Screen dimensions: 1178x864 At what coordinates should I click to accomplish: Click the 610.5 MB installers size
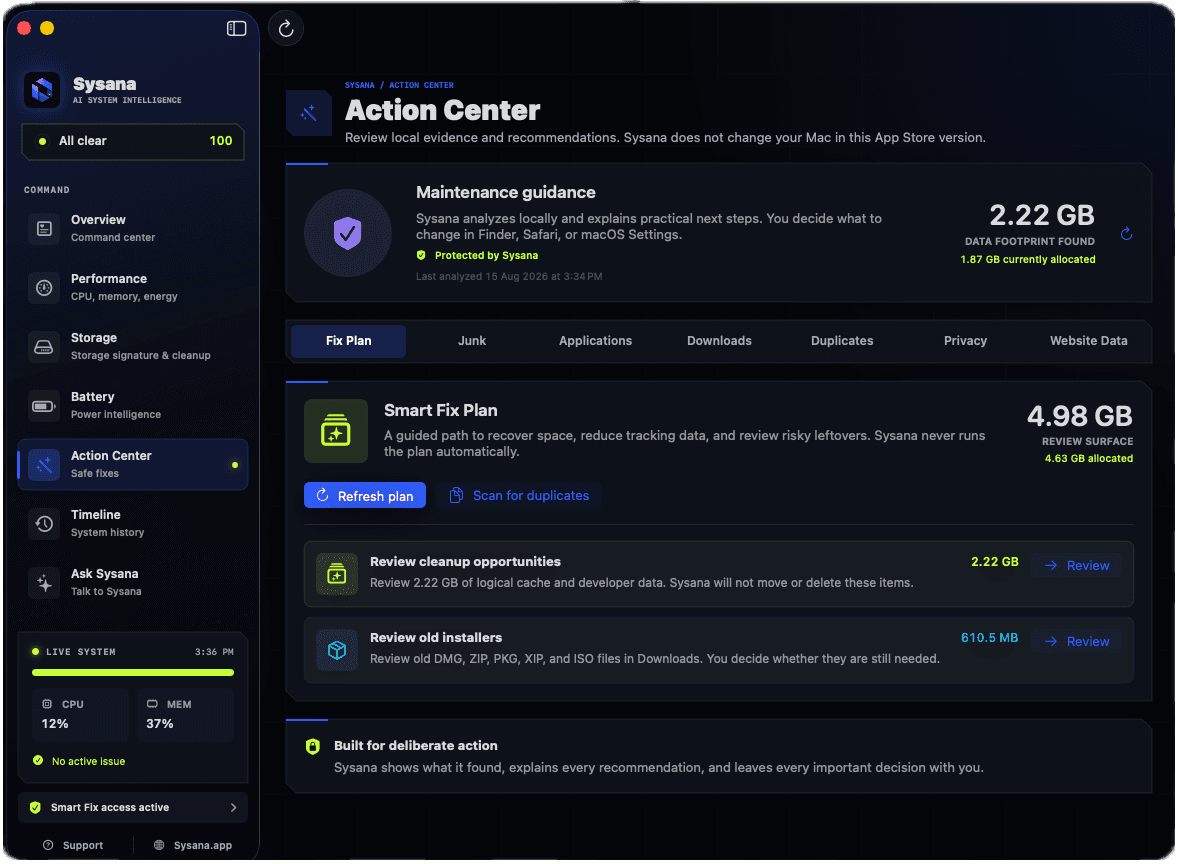[989, 638]
